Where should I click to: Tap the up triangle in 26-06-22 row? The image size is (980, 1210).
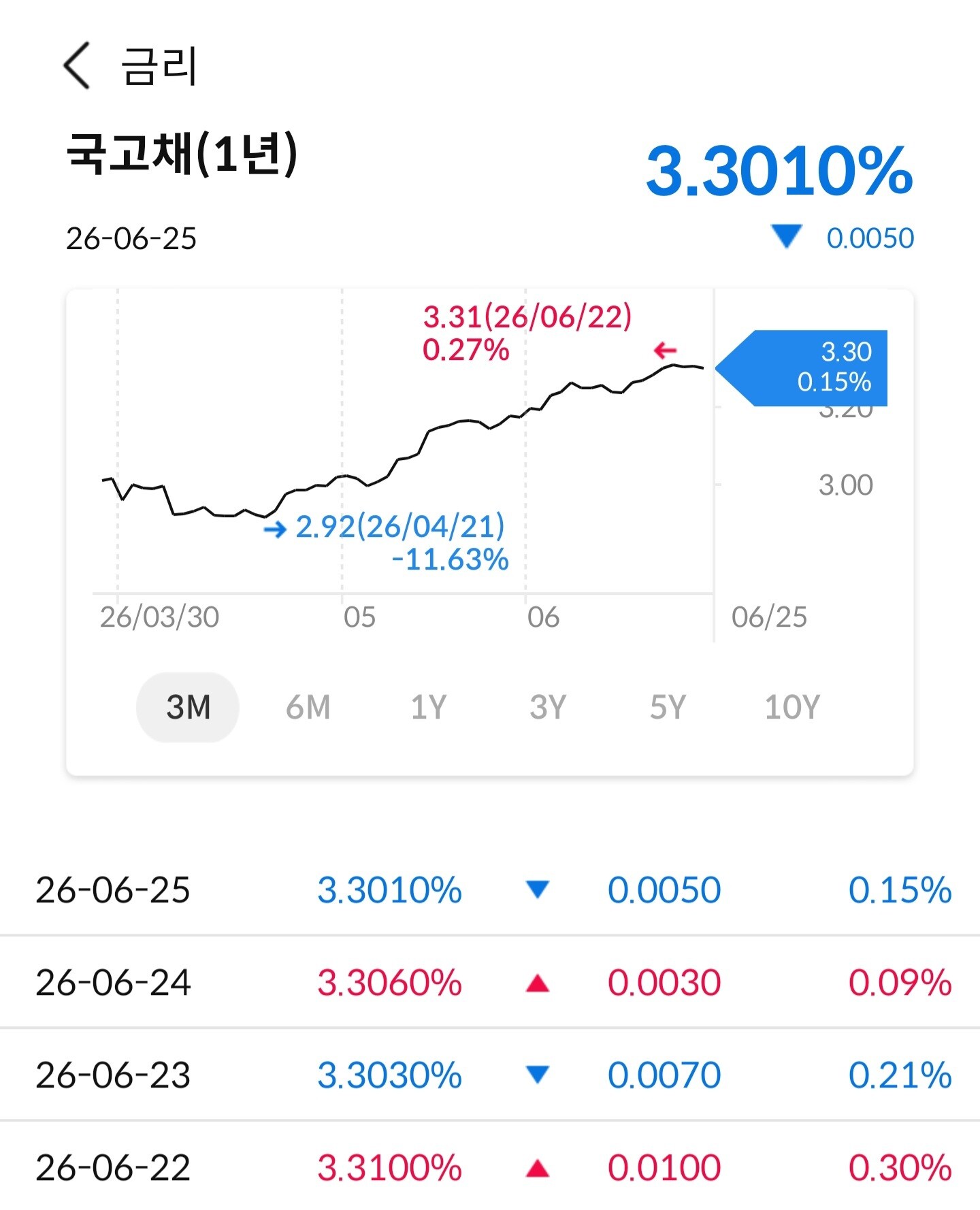[x=538, y=1168]
